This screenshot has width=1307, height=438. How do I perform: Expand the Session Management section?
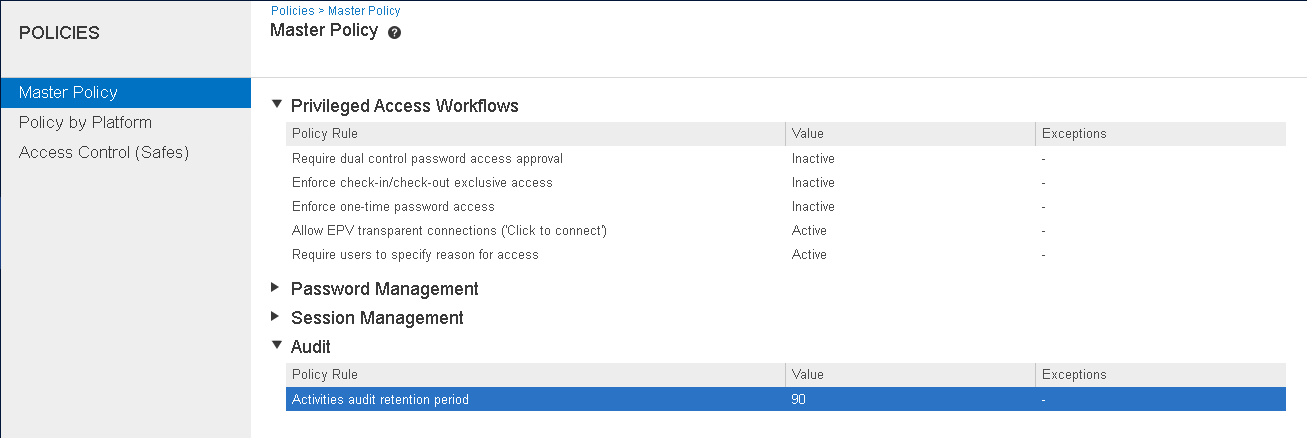(x=276, y=316)
